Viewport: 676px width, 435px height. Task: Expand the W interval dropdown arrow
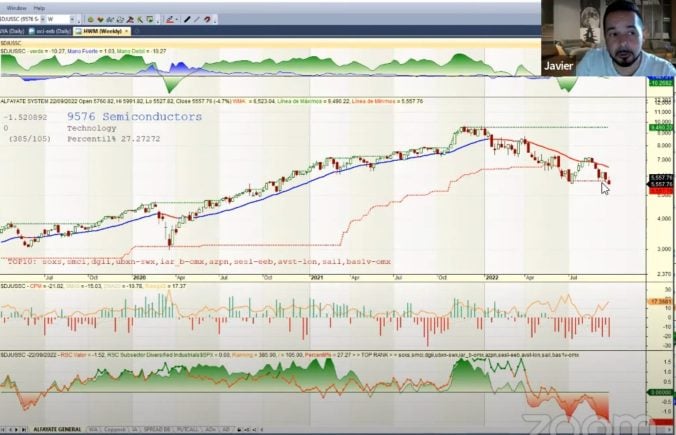(72, 19)
